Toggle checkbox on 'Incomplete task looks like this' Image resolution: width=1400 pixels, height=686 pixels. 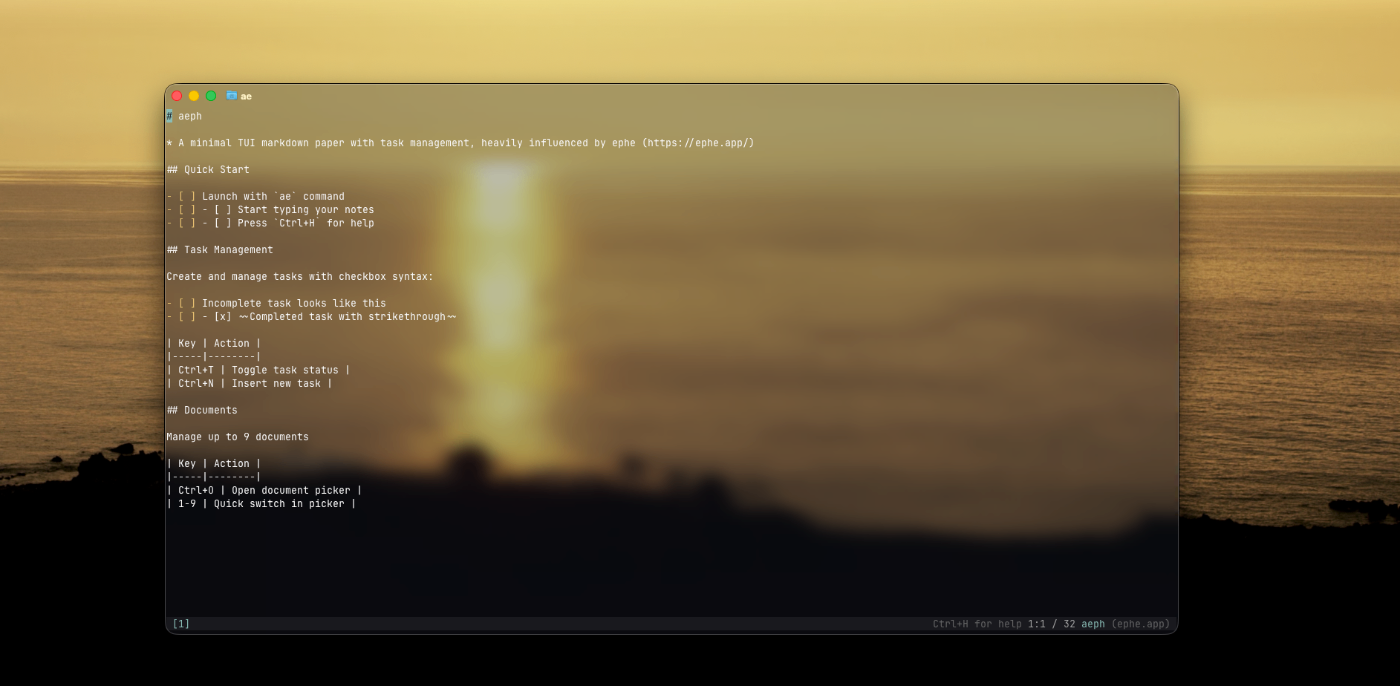coord(187,304)
